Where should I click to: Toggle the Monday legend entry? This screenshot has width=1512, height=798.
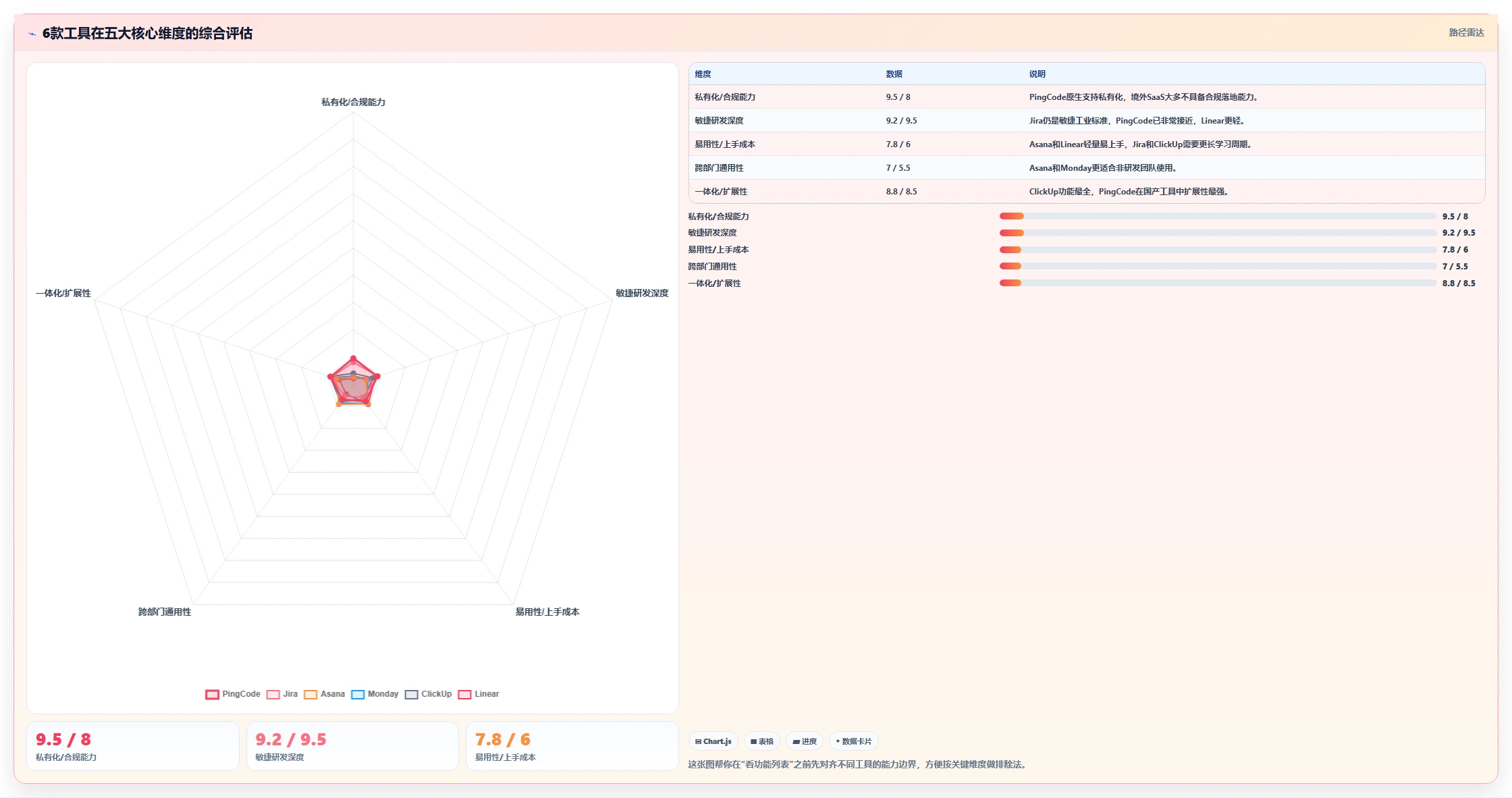click(375, 694)
